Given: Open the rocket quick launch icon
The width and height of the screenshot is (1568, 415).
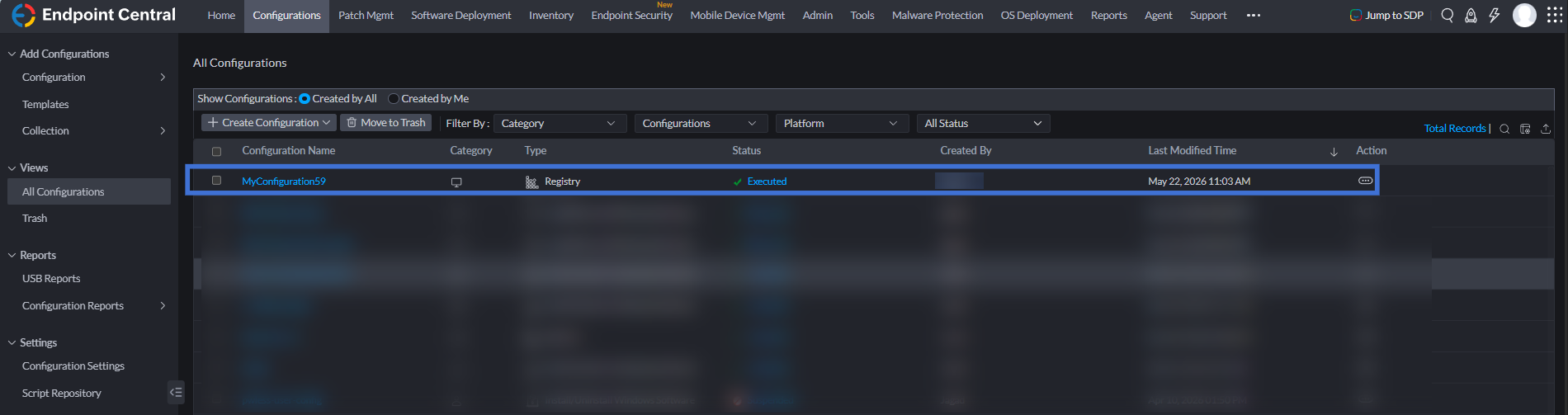Looking at the screenshot, I should (x=1471, y=15).
